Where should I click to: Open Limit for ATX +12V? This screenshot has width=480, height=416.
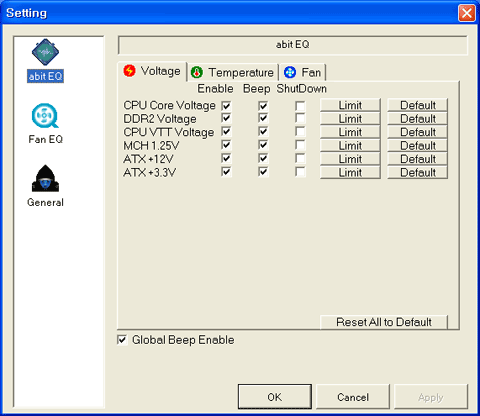point(350,159)
